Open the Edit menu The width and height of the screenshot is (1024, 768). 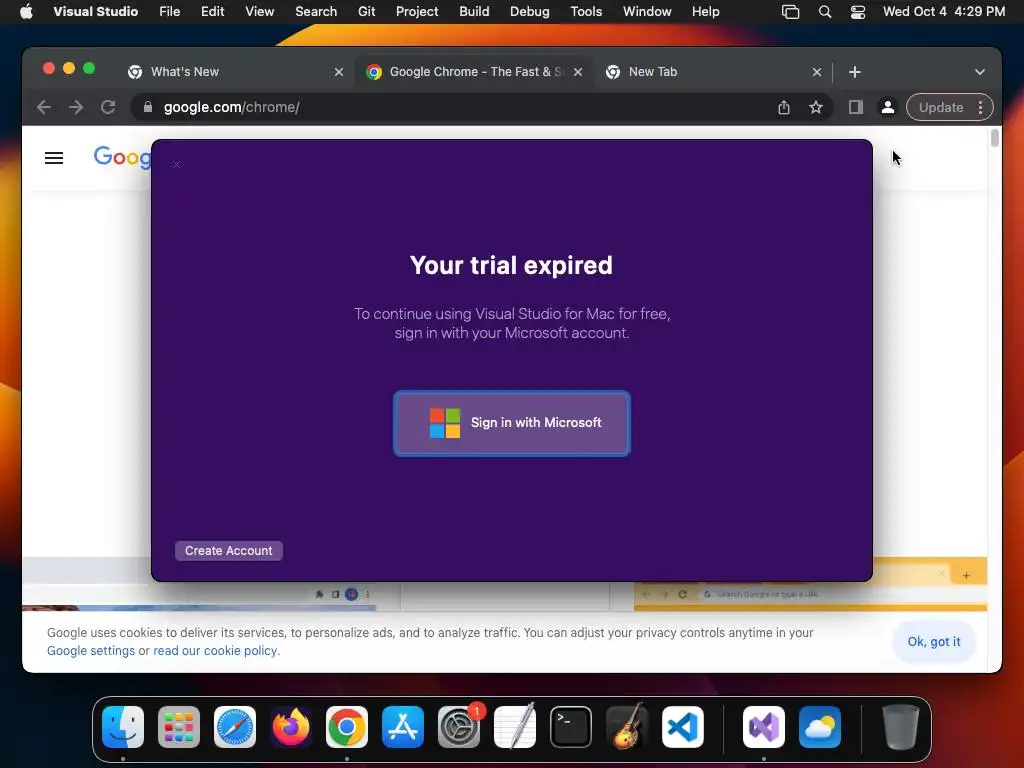212,12
